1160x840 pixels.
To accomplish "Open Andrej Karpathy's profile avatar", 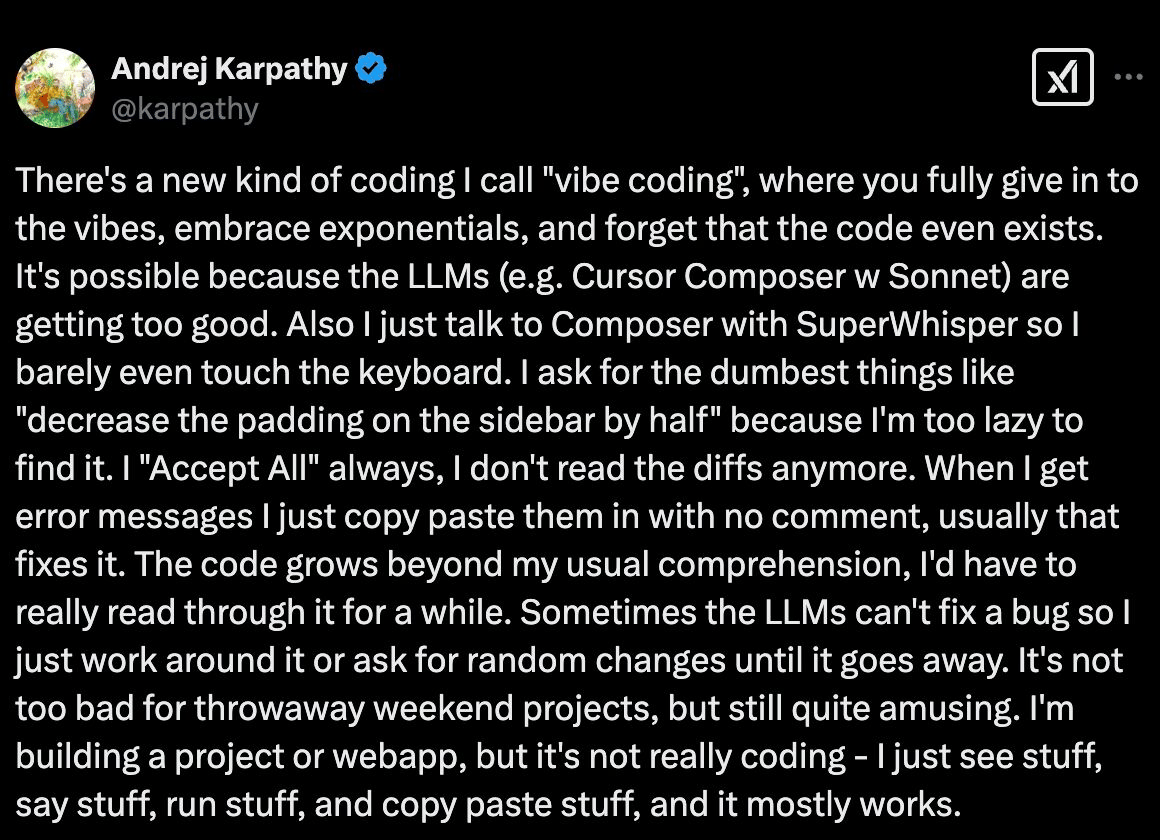I will (55, 88).
